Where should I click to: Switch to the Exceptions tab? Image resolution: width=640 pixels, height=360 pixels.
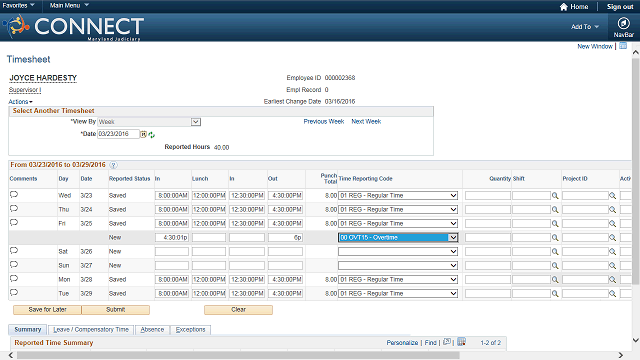pyautogui.click(x=191, y=329)
